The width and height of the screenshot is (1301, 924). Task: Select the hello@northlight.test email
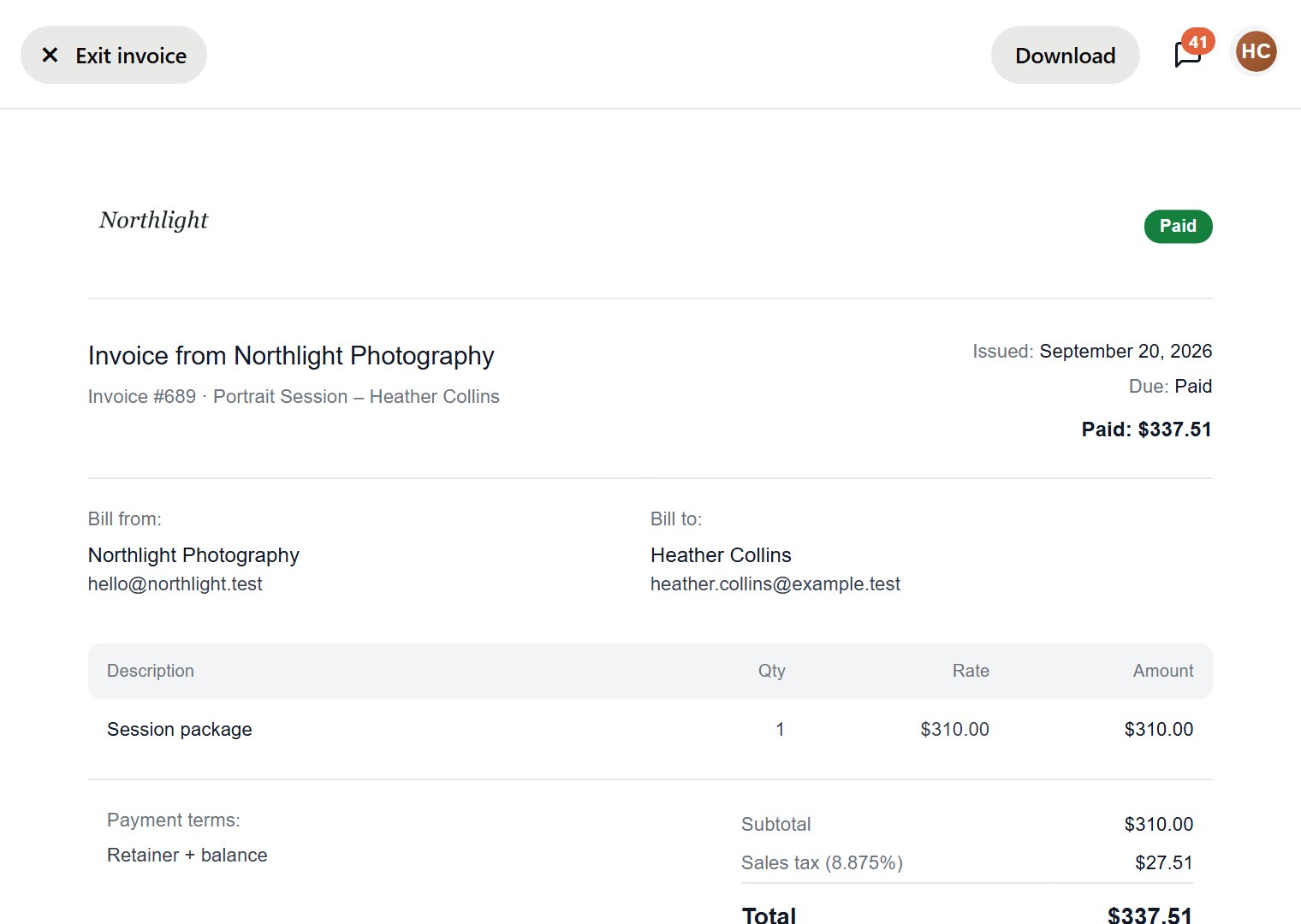pos(175,583)
